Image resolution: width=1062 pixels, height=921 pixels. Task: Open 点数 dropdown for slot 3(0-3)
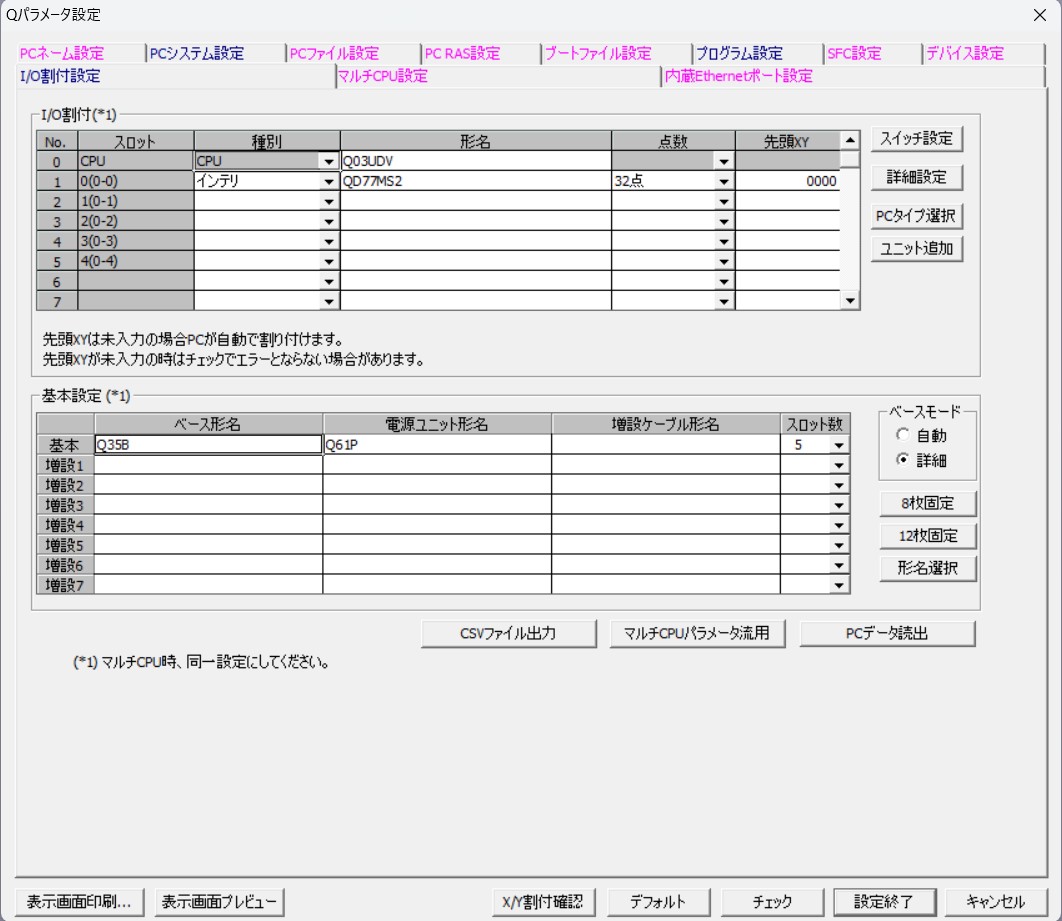(724, 242)
